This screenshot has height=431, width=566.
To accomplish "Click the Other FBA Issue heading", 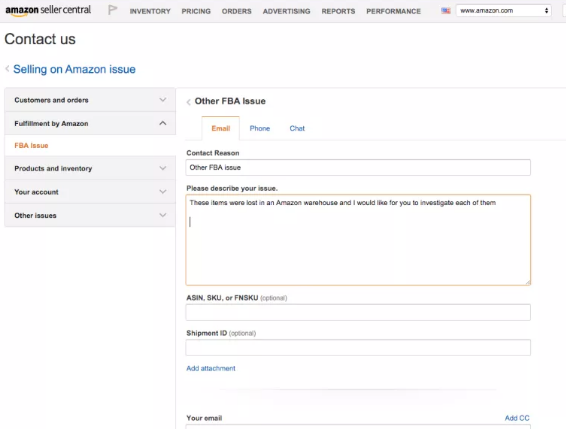I will 230,101.
